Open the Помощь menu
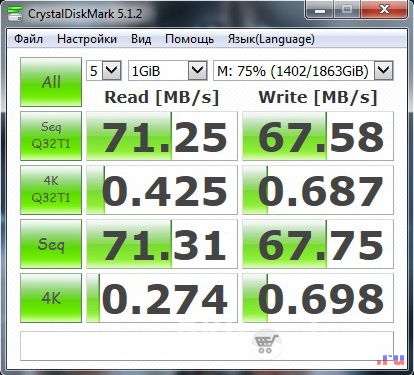Viewport: 414px width, 375px height. pyautogui.click(x=190, y=39)
